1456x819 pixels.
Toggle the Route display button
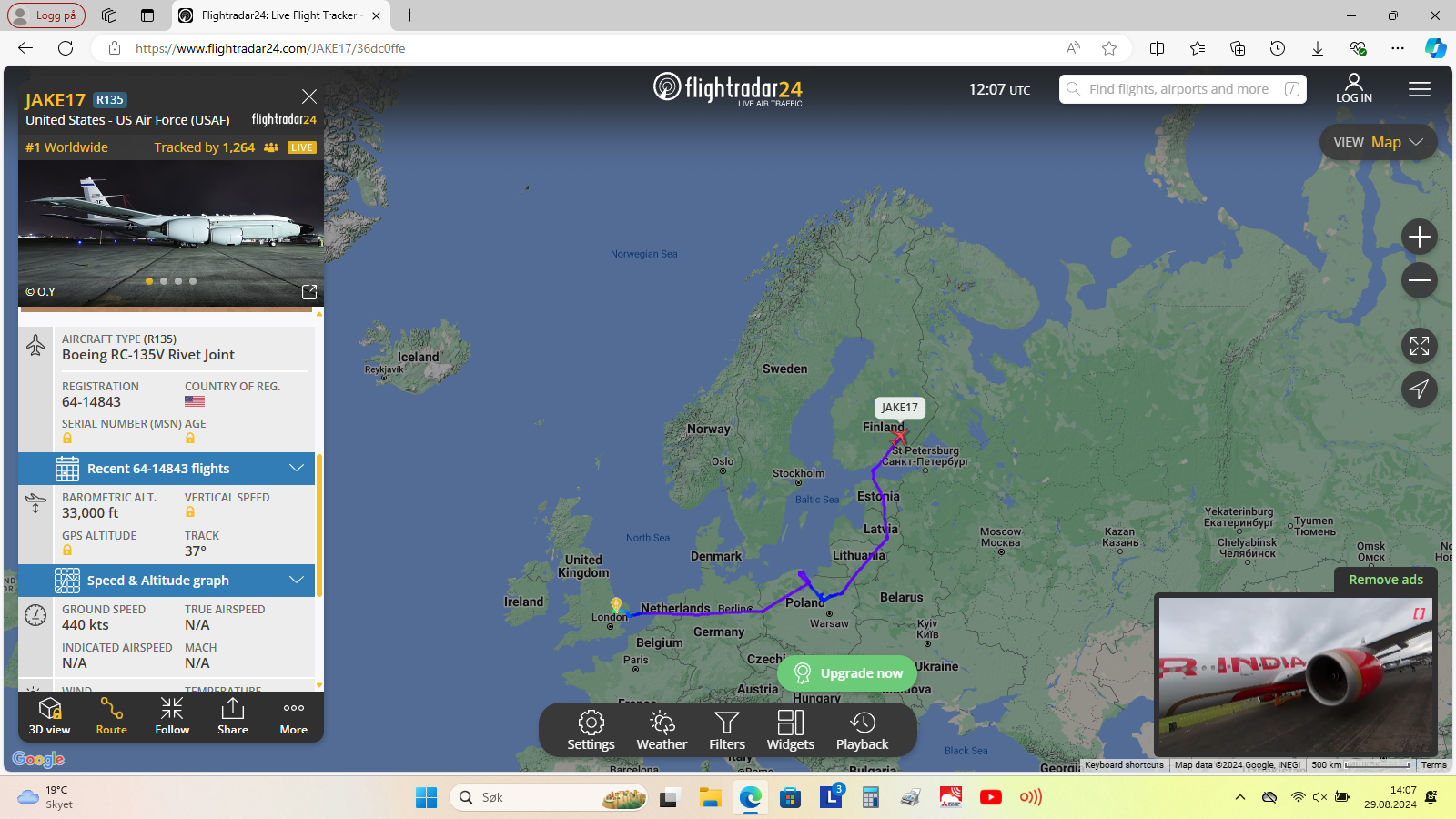point(112,716)
